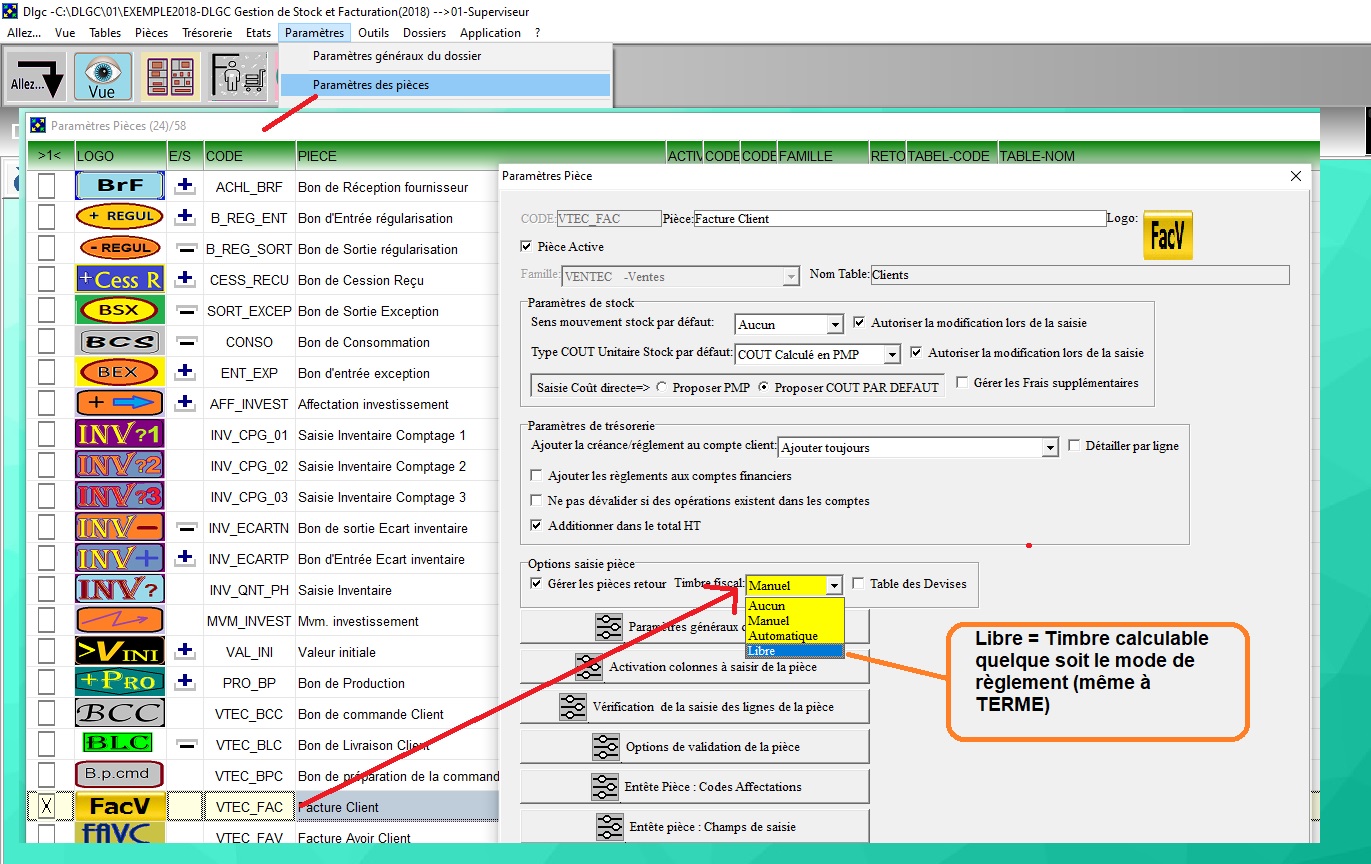Toggle Détailler par ligne checkbox
Screen dimensions: 1371x864
pyautogui.click(x=1075, y=446)
